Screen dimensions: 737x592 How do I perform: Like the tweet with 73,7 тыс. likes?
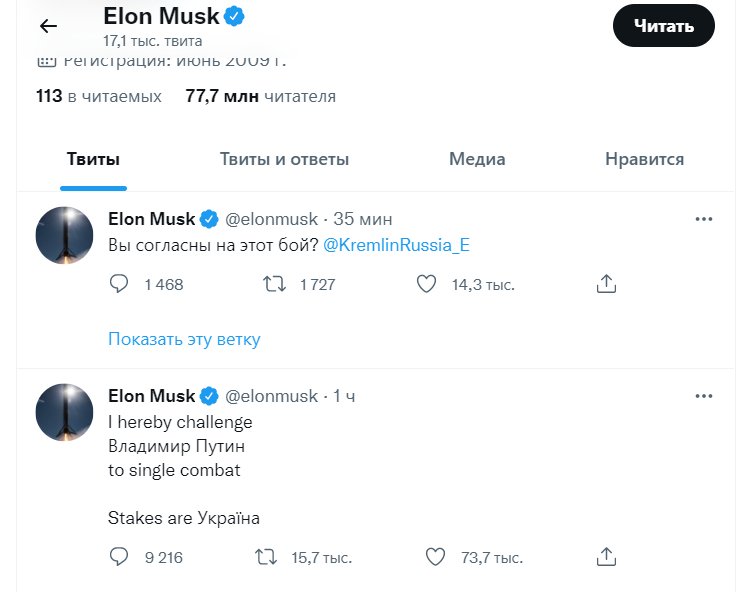click(x=435, y=556)
